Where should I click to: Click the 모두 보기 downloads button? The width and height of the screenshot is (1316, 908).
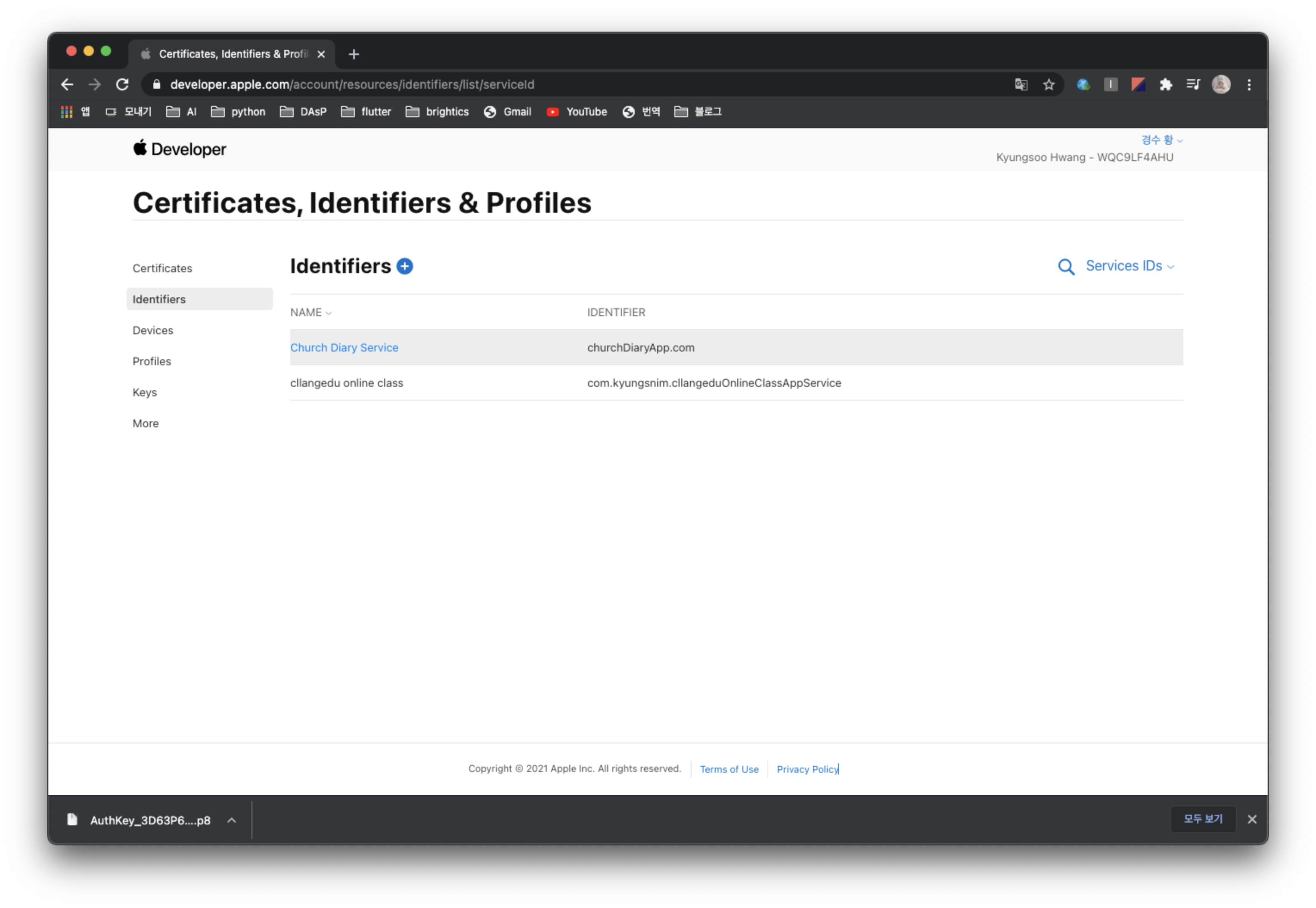pos(1202,819)
